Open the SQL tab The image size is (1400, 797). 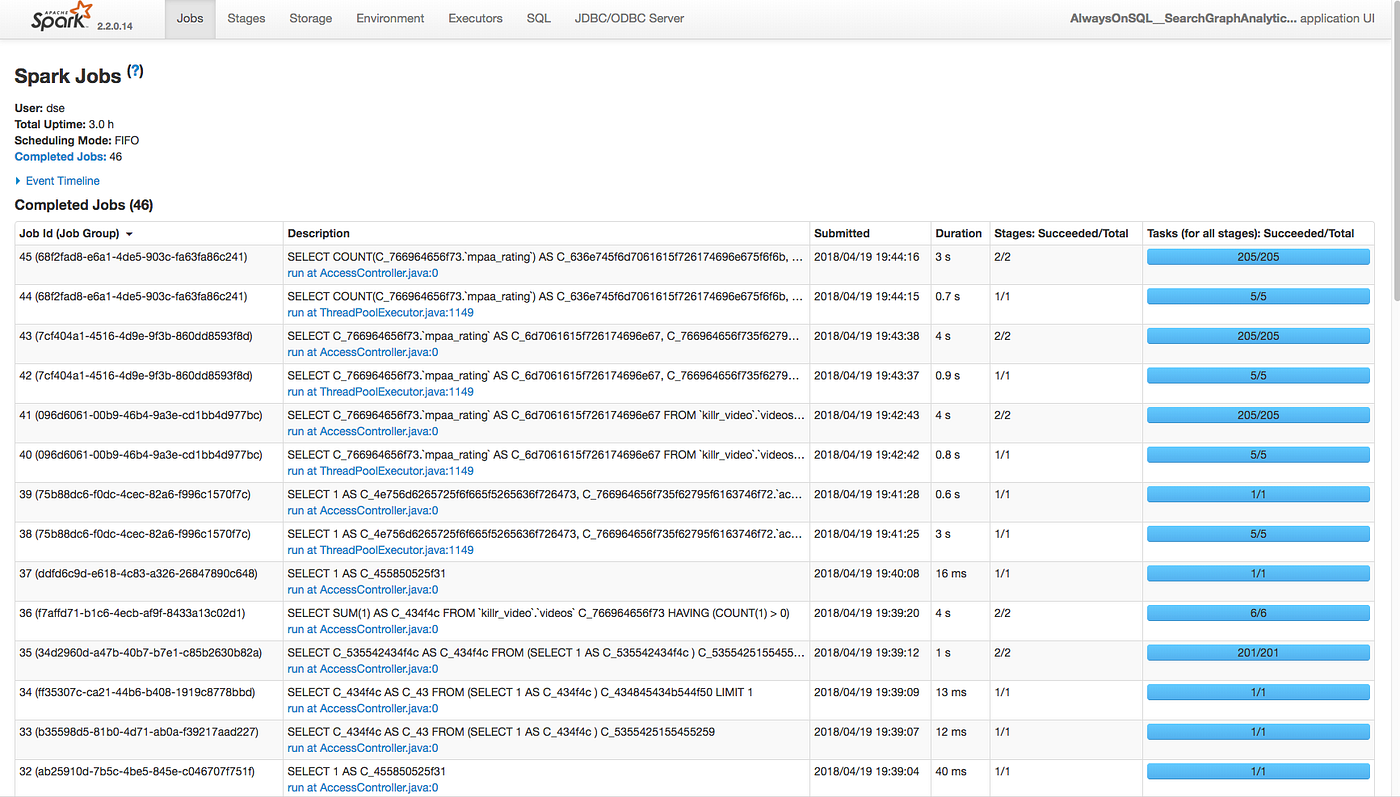click(x=538, y=18)
